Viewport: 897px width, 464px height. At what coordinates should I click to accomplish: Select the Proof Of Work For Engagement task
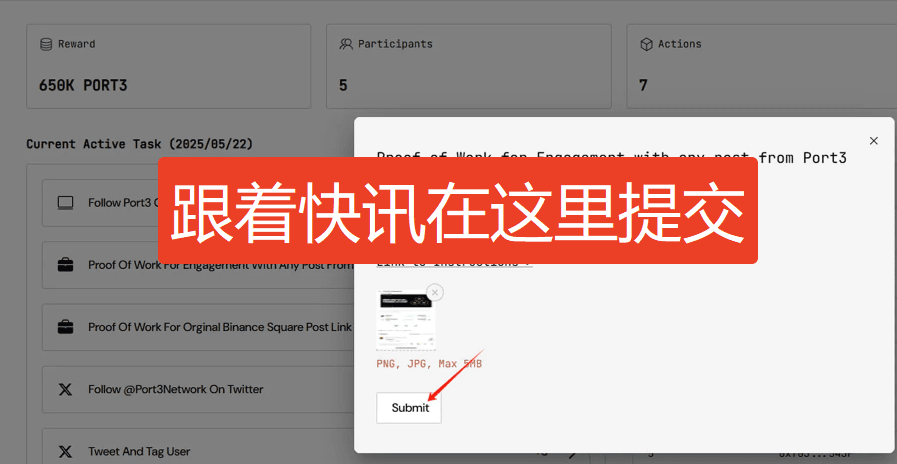pos(198,265)
